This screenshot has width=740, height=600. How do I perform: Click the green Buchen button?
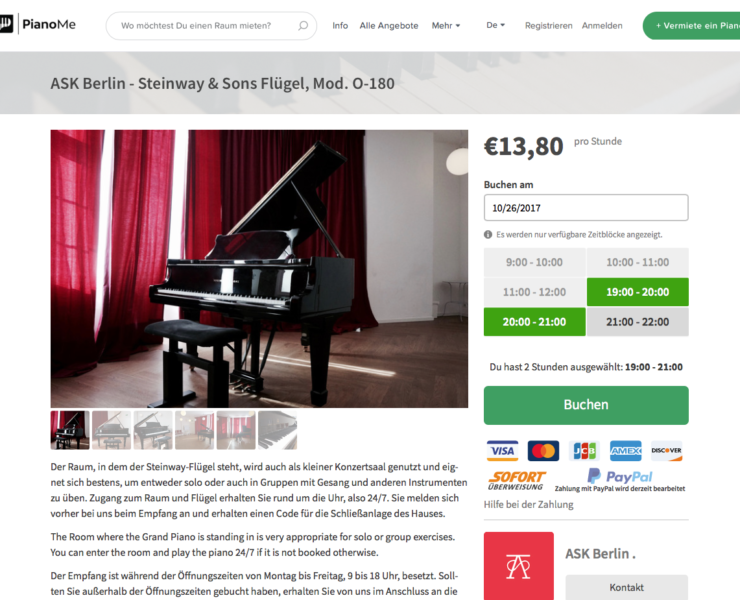586,405
